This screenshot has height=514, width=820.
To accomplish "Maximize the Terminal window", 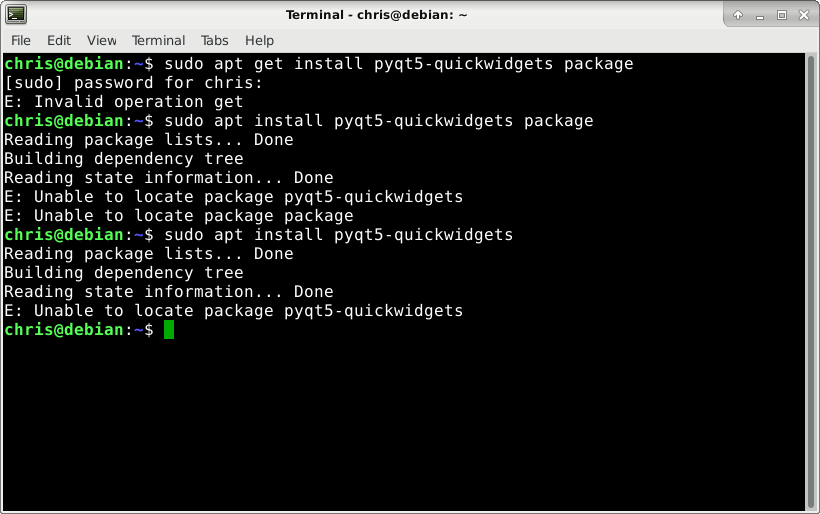I will click(x=782, y=15).
